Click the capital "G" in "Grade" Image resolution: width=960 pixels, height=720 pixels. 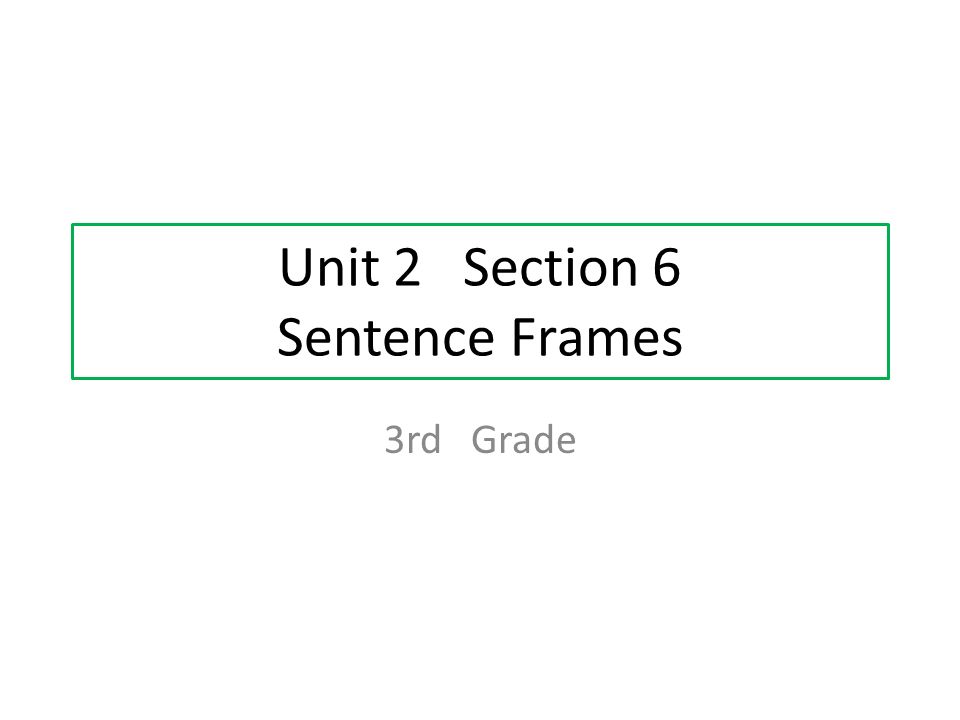click(485, 440)
